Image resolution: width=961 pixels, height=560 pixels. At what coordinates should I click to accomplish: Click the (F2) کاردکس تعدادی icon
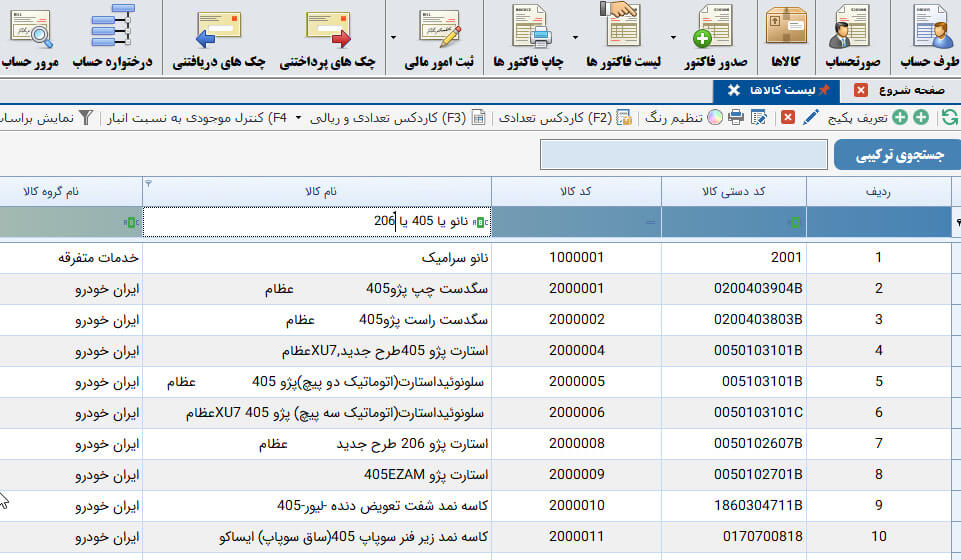click(x=624, y=117)
